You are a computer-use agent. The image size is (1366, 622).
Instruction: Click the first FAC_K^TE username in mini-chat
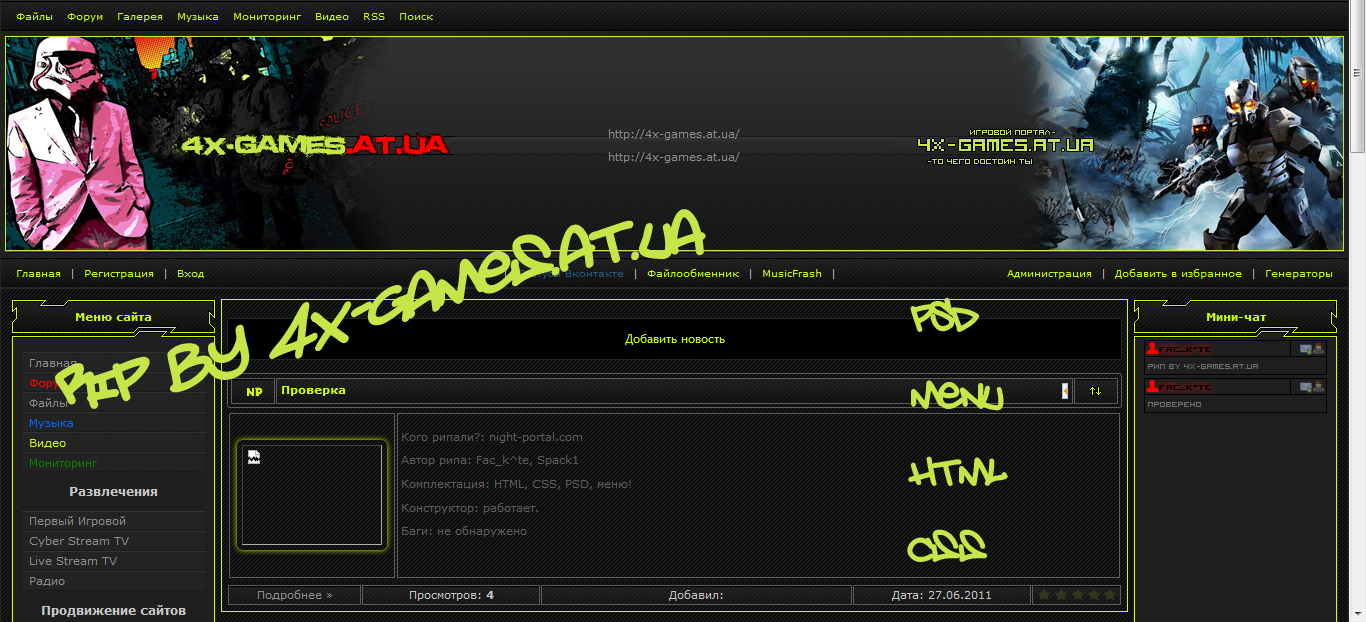pos(1185,349)
